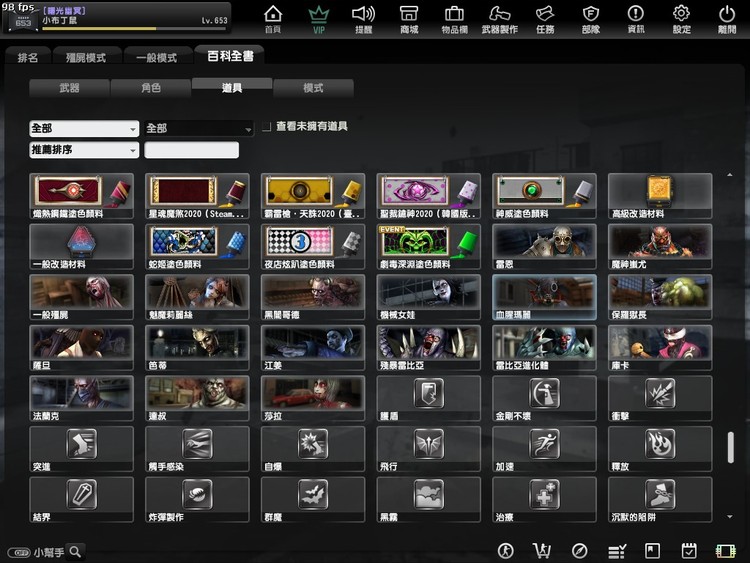Select the 釋放 release skill icon
Screen dimensions: 750x563
pos(660,443)
